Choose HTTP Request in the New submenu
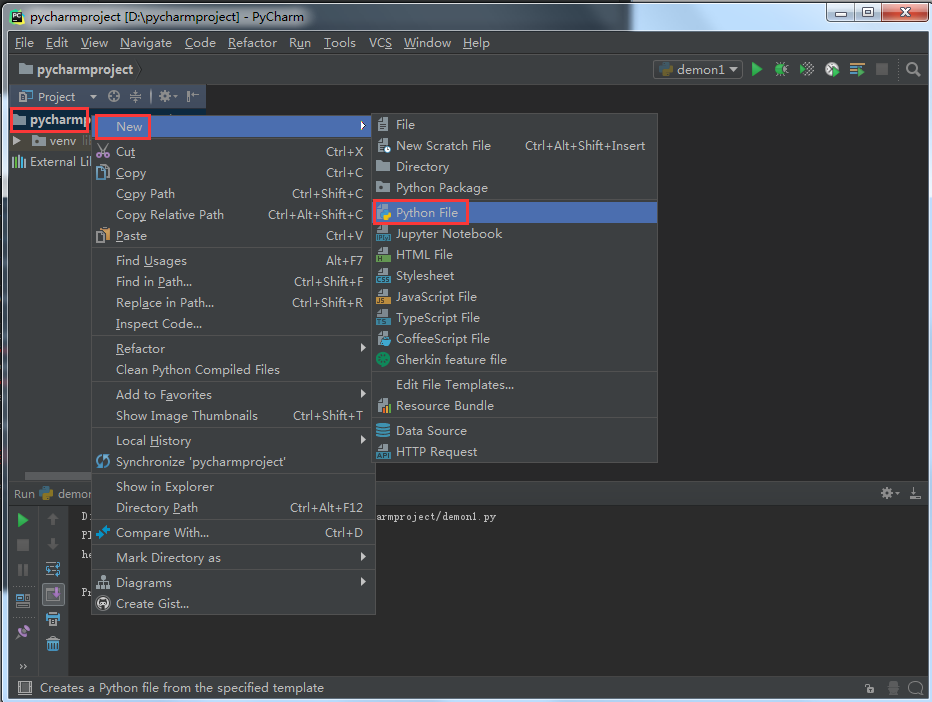Viewport: 932px width, 702px height. (x=515, y=452)
